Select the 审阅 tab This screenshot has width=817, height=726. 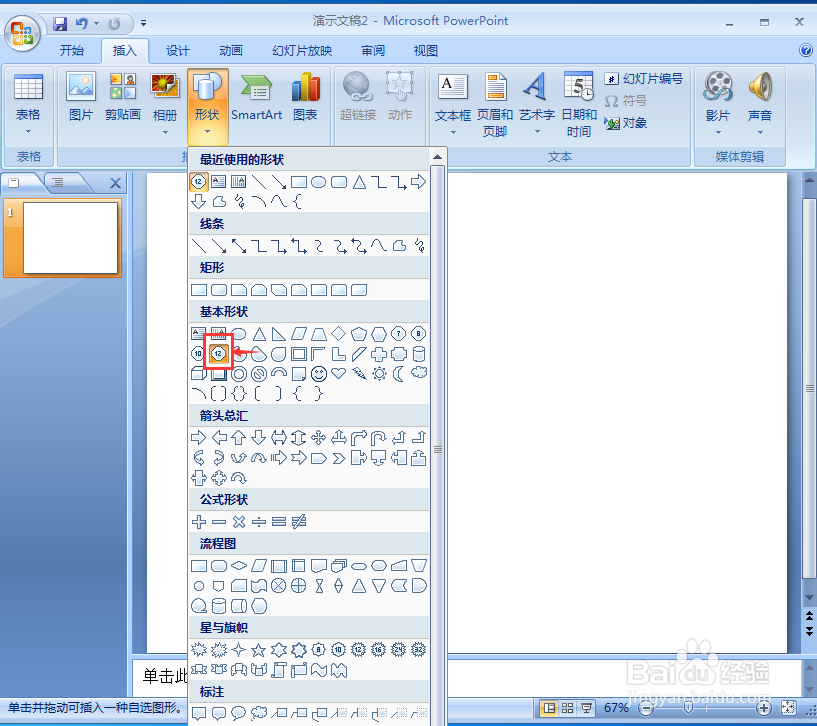(373, 51)
